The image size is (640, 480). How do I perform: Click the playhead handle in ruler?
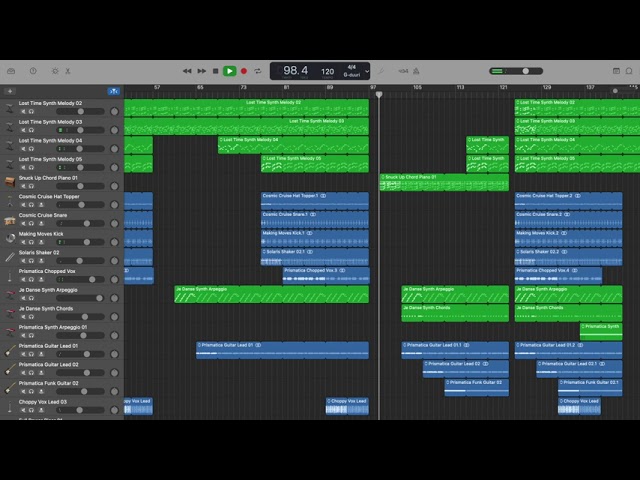pyautogui.click(x=379, y=94)
